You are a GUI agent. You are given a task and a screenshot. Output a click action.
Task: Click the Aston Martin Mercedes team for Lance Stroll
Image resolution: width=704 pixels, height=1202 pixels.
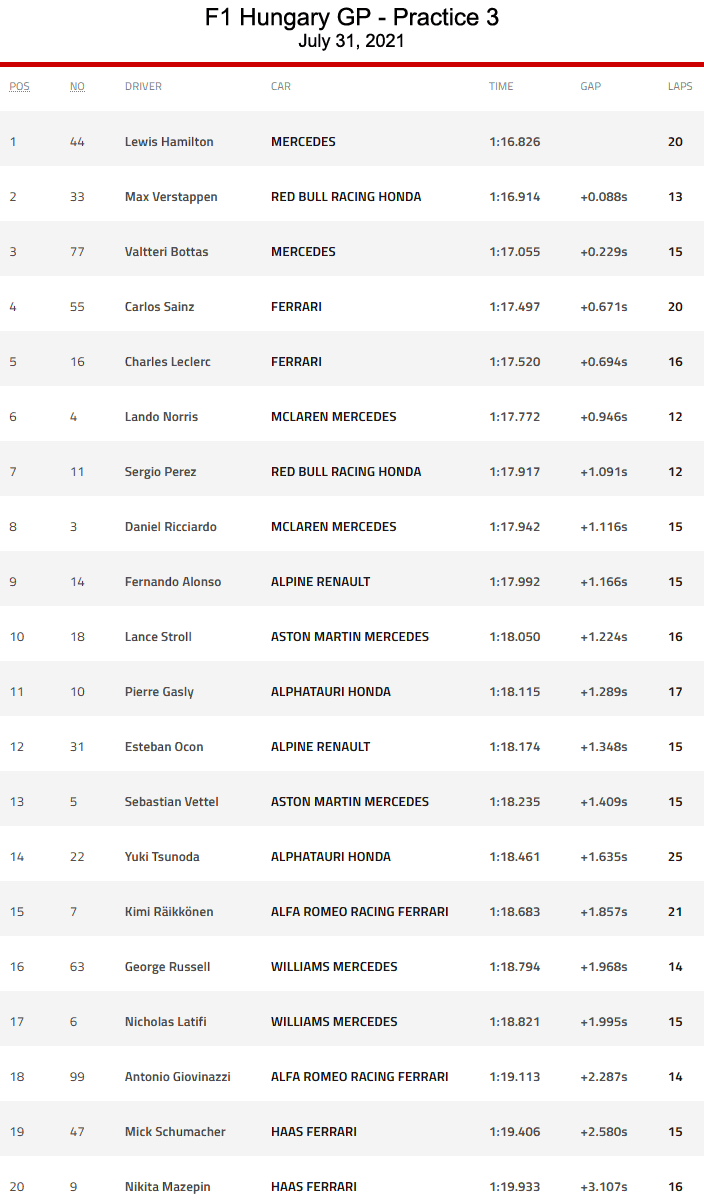point(350,637)
